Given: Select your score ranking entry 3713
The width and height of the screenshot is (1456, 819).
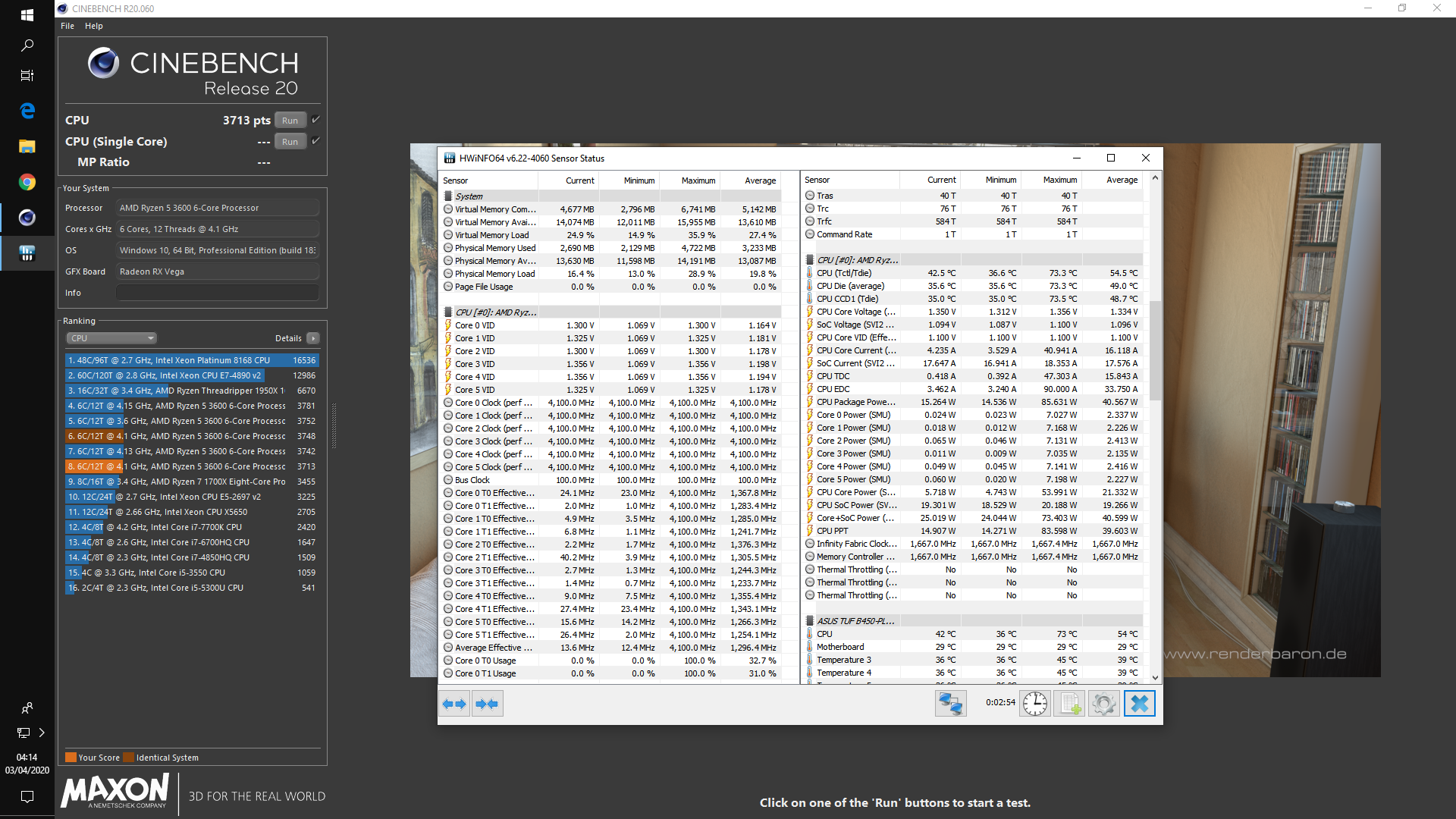Looking at the screenshot, I should [192, 466].
